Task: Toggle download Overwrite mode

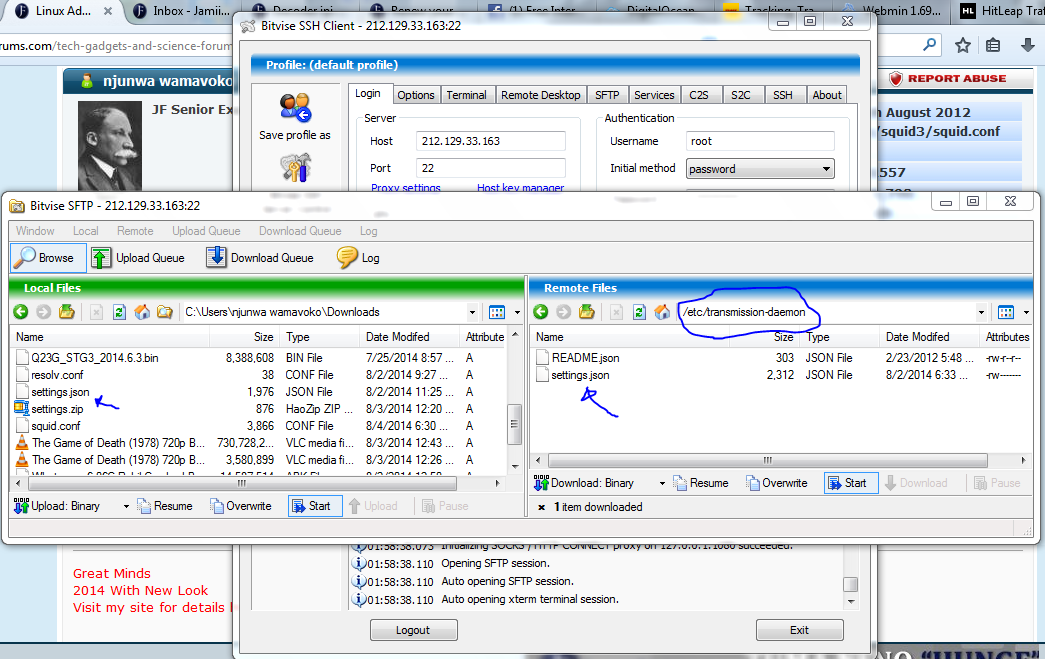Action: [776, 483]
